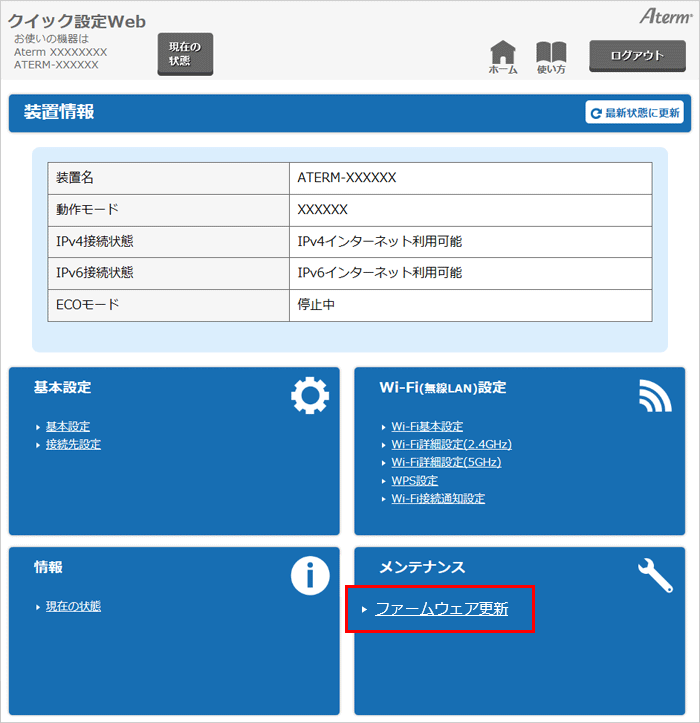Click the Aterm logo

point(664,17)
